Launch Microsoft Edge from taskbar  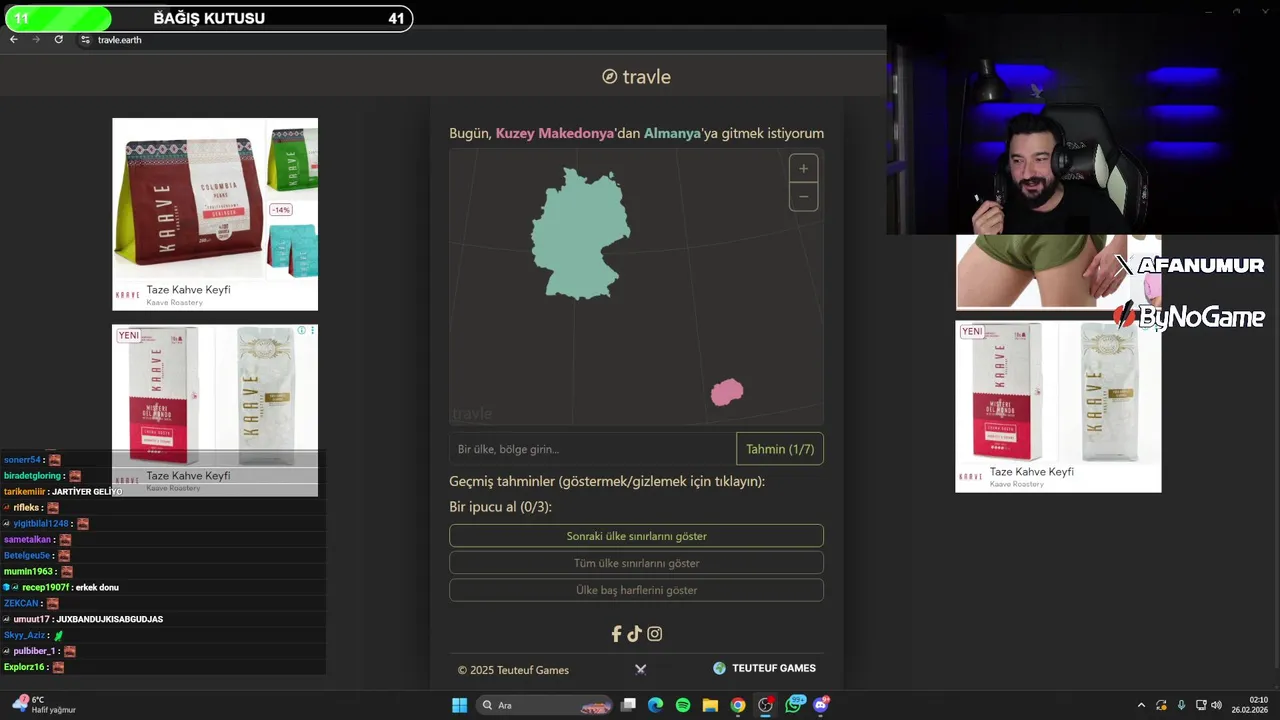click(x=655, y=705)
